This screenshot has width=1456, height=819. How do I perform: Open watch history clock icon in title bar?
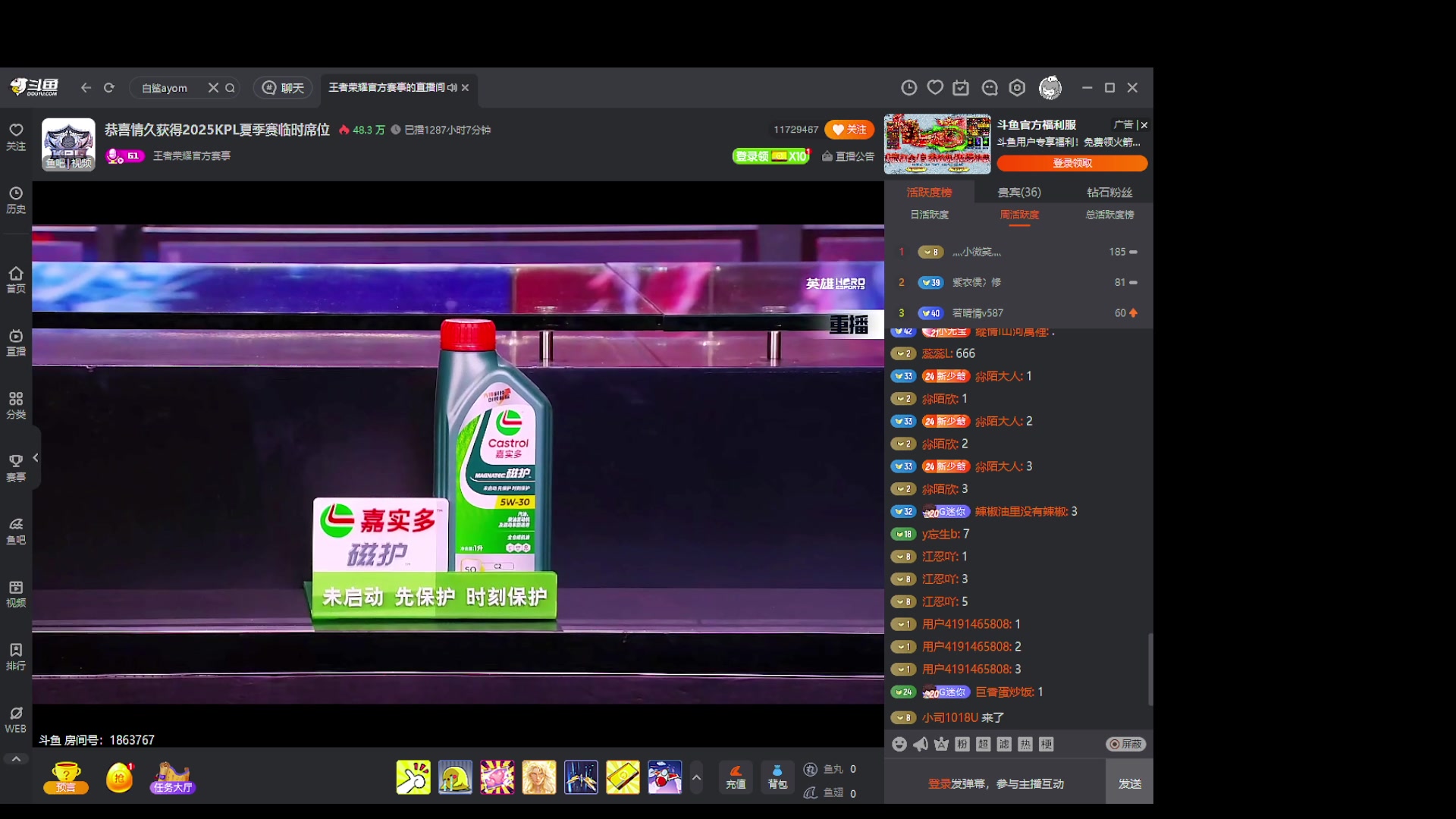(x=908, y=88)
